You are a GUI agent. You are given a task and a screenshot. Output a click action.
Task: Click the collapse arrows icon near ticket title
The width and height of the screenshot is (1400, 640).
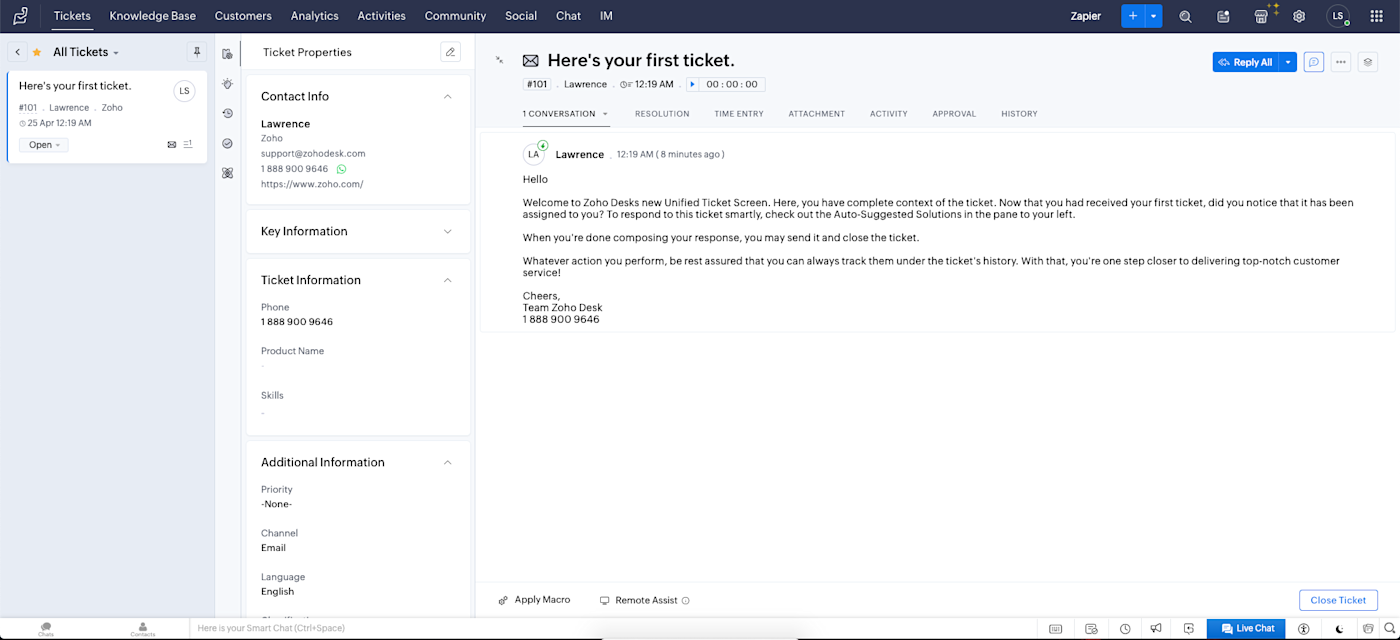tap(499, 60)
